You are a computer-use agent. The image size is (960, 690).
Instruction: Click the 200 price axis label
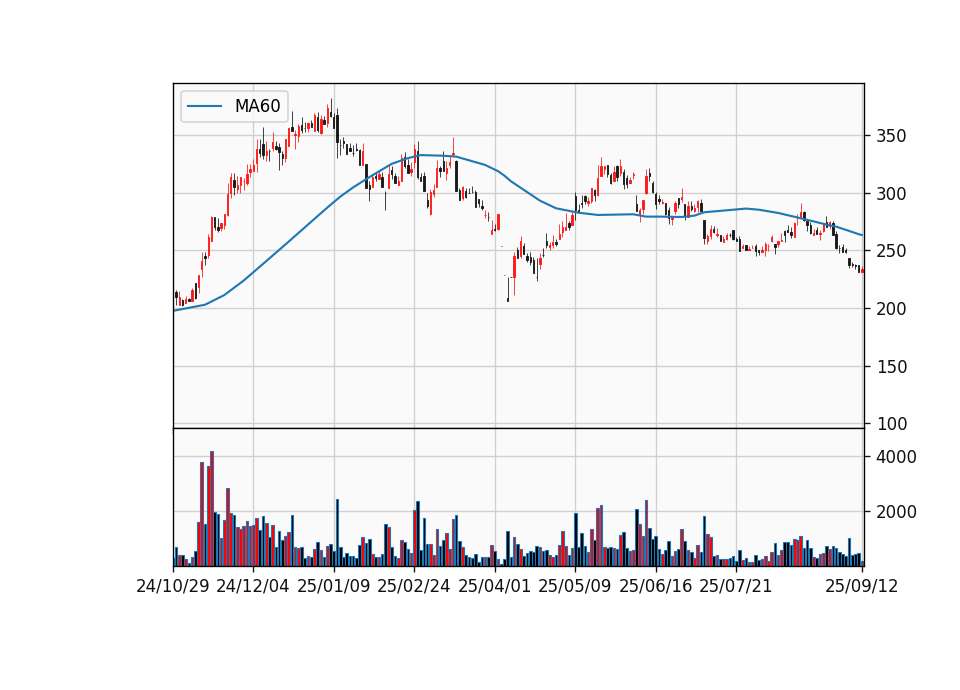click(891, 309)
